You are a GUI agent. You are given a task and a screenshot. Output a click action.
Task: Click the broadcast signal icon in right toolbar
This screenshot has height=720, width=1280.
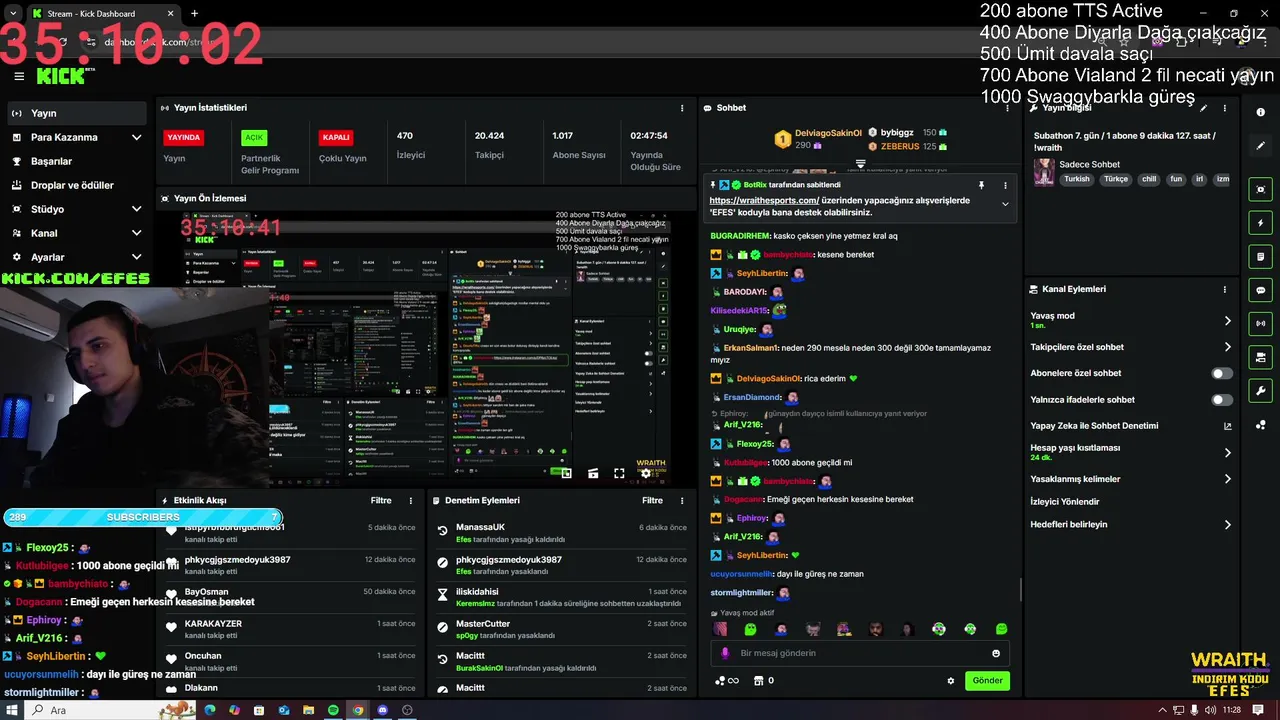click(x=1260, y=323)
